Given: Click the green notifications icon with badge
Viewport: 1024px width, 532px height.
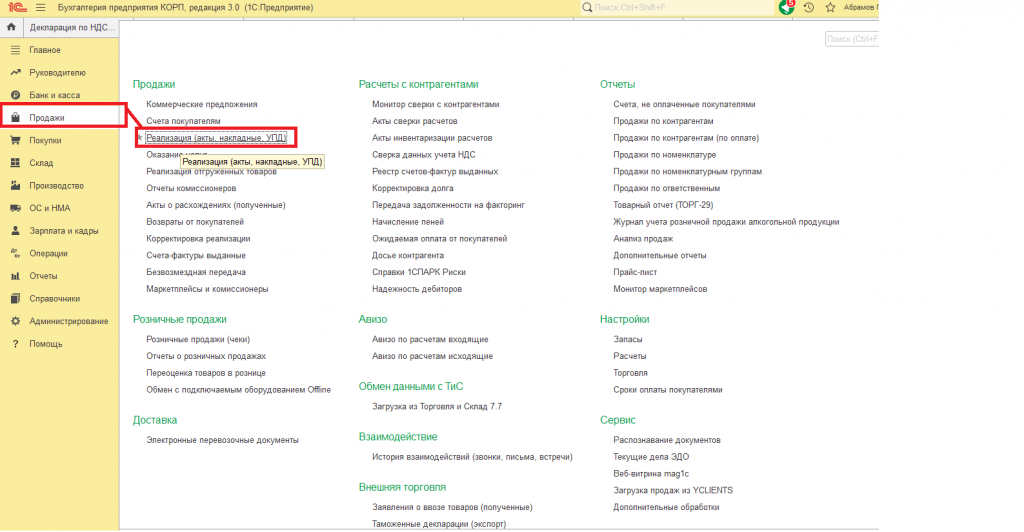Looking at the screenshot, I should [x=786, y=7].
